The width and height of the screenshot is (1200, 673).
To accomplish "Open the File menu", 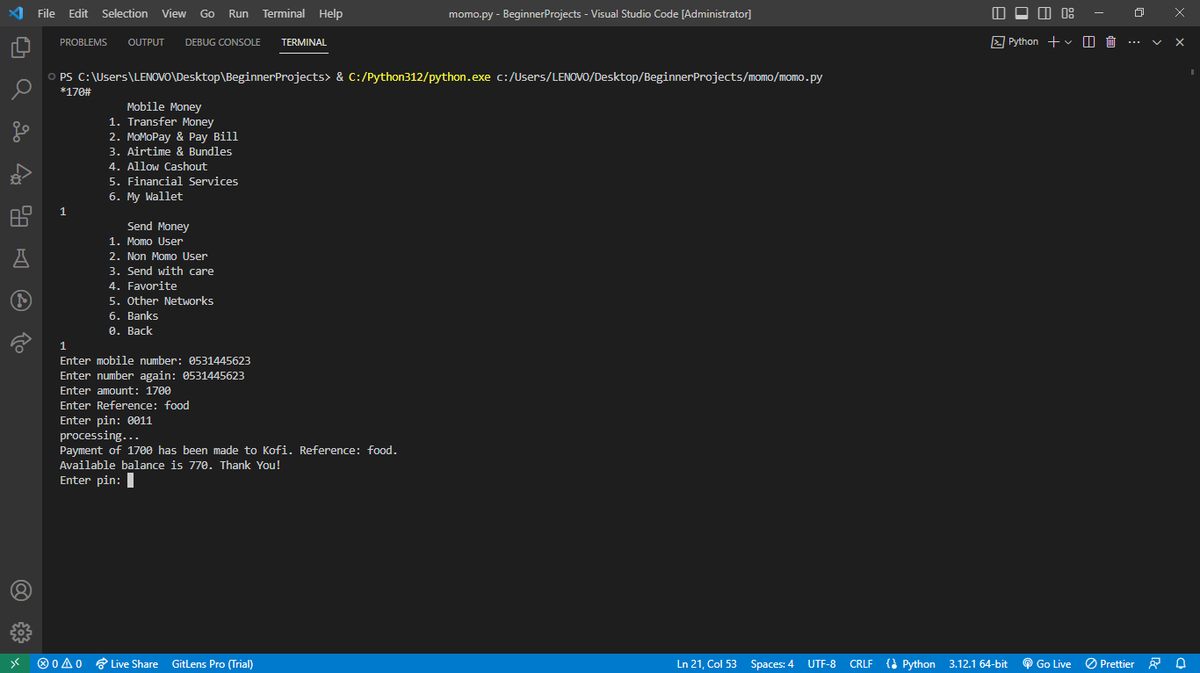I will [x=46, y=13].
